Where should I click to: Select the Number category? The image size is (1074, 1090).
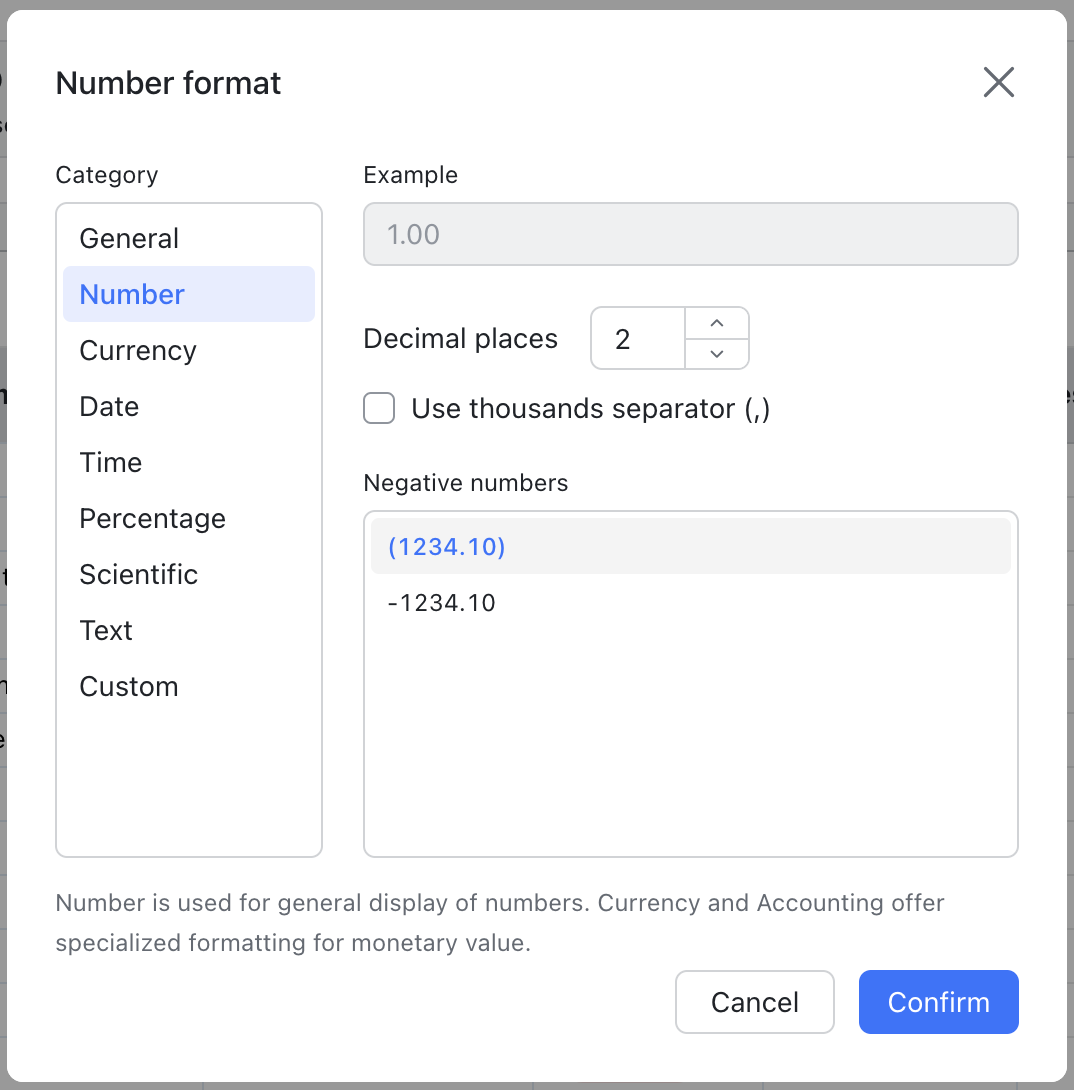132,294
